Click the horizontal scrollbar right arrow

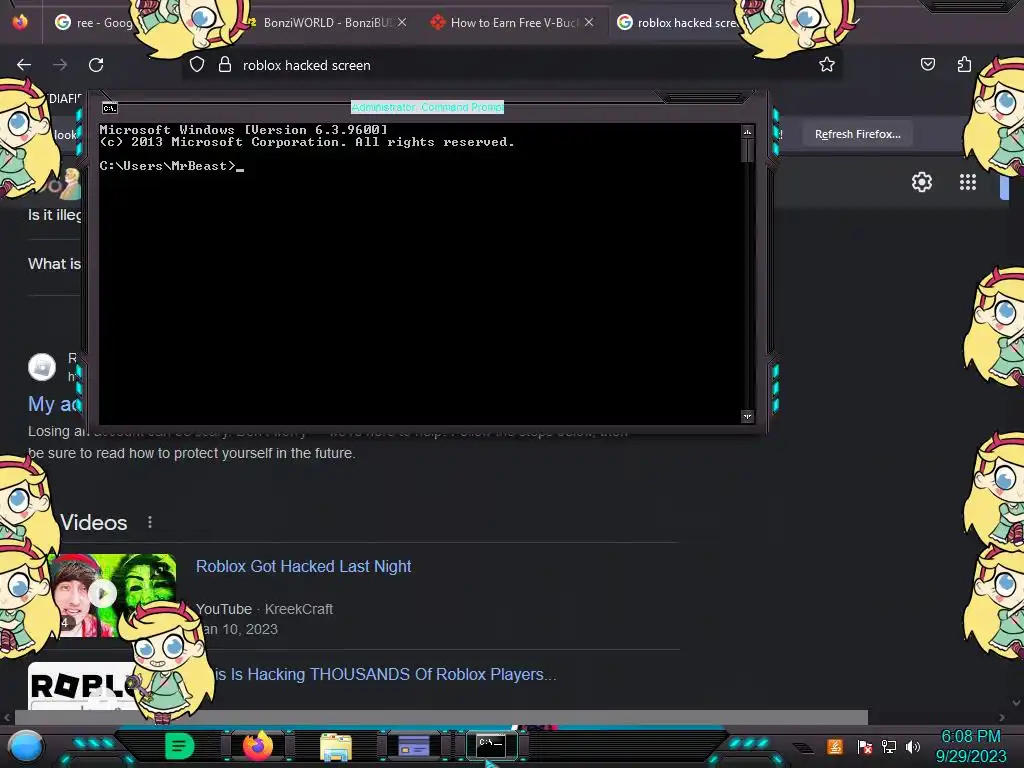1002,717
